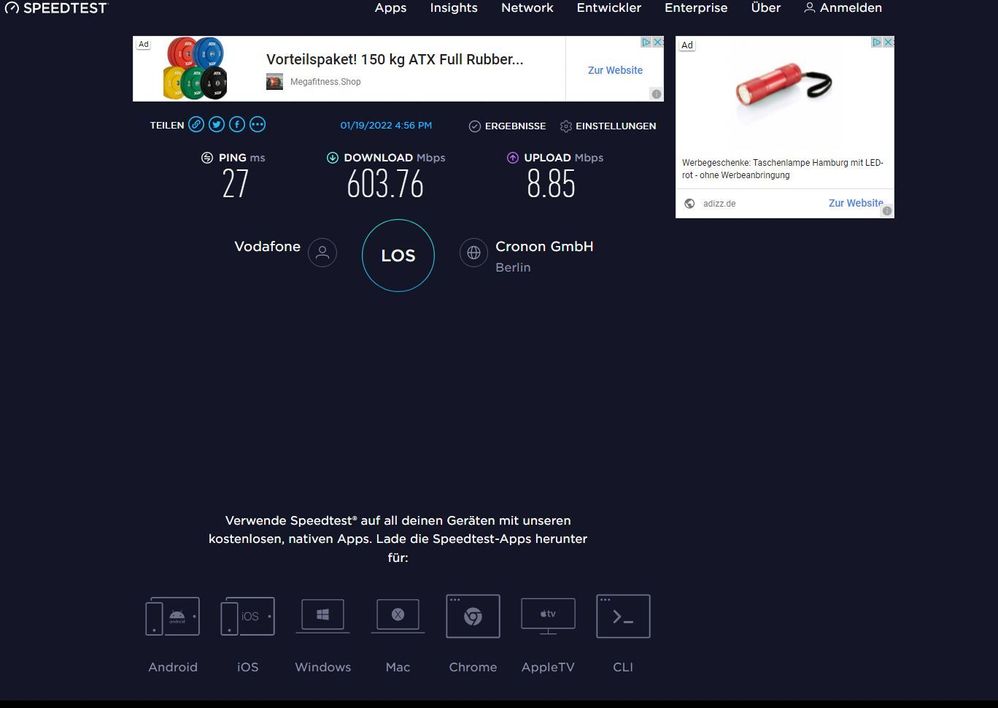998x708 pixels.
Task: Click the server globe icon
Action: pos(474,253)
